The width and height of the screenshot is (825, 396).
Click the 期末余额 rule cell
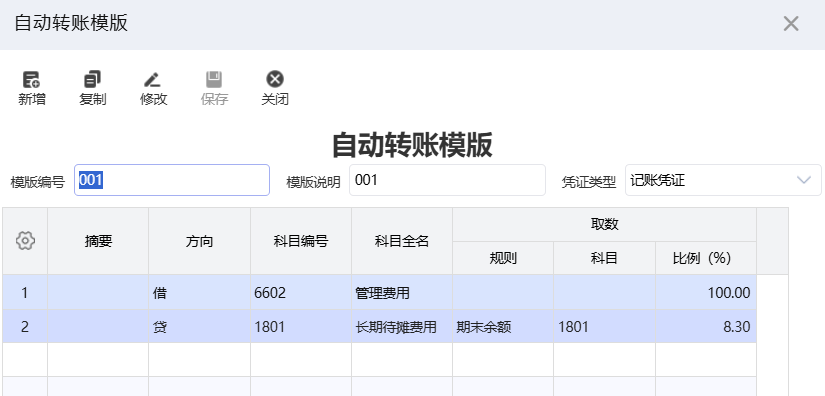503,327
